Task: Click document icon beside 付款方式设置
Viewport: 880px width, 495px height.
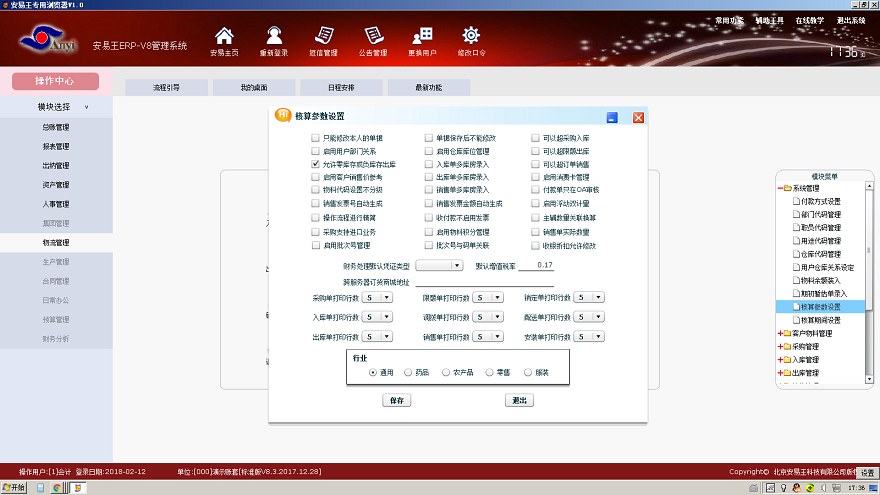Action: [x=796, y=201]
